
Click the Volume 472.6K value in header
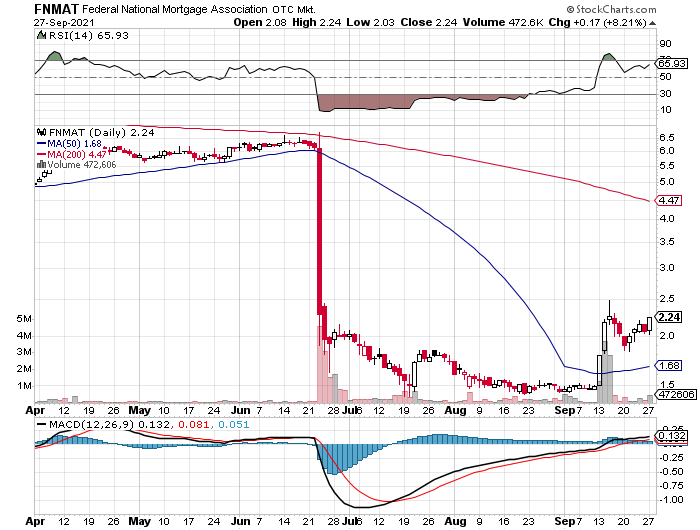[x=503, y=22]
